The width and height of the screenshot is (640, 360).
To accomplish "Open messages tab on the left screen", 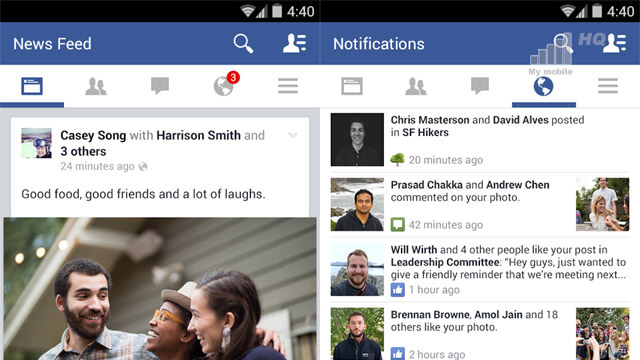I will point(160,86).
